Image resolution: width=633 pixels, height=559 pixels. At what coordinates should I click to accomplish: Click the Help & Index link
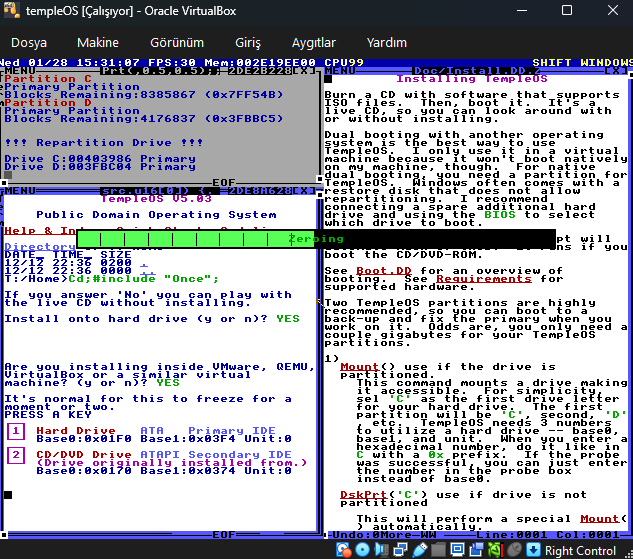[x=40, y=231]
